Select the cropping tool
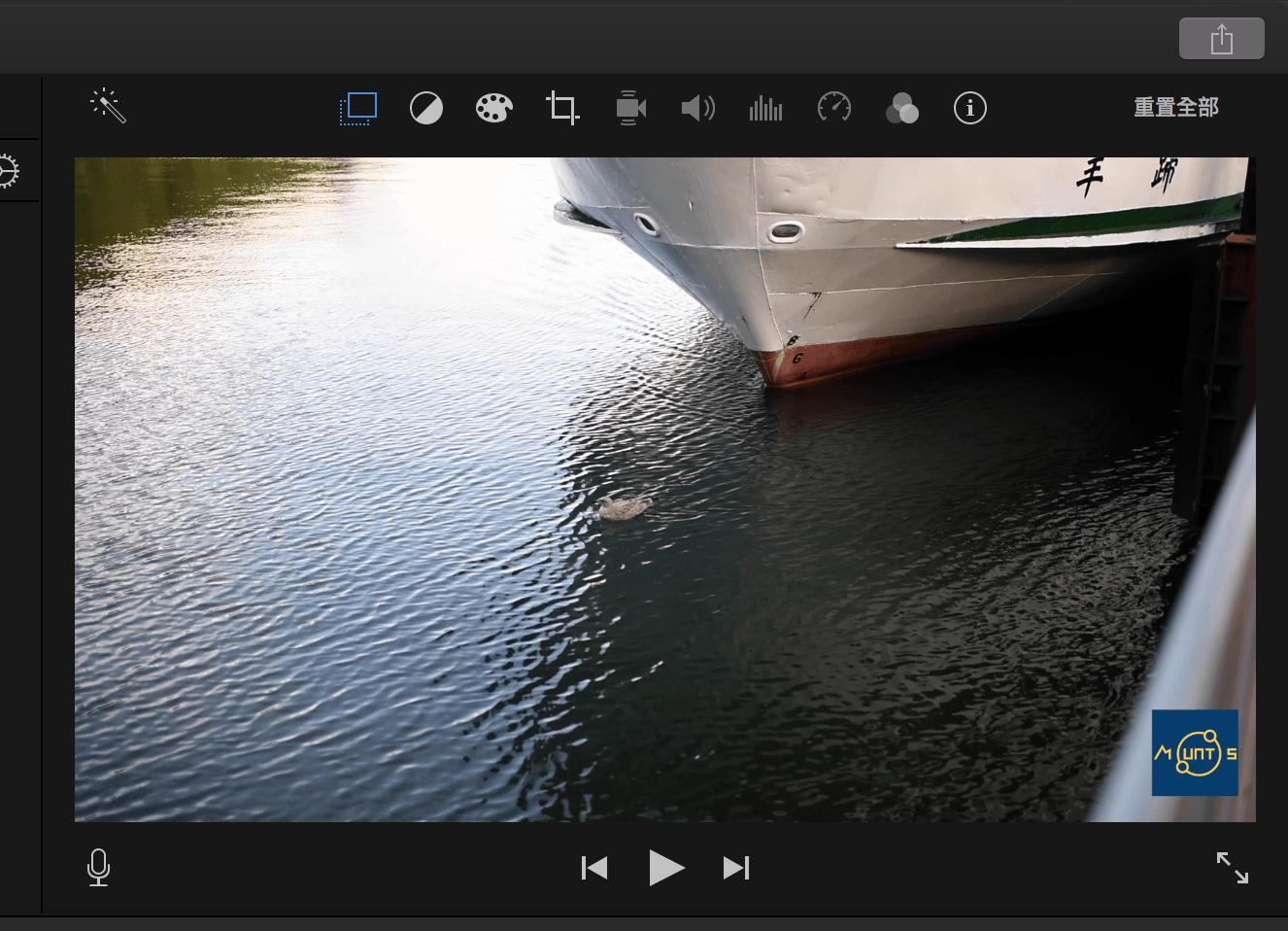The height and width of the screenshot is (931, 1288). tap(562, 108)
